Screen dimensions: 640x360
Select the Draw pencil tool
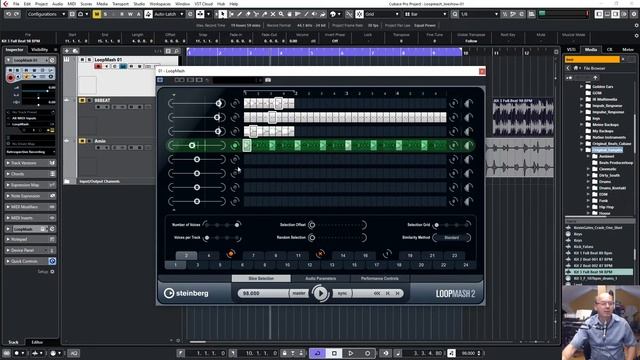point(240,14)
